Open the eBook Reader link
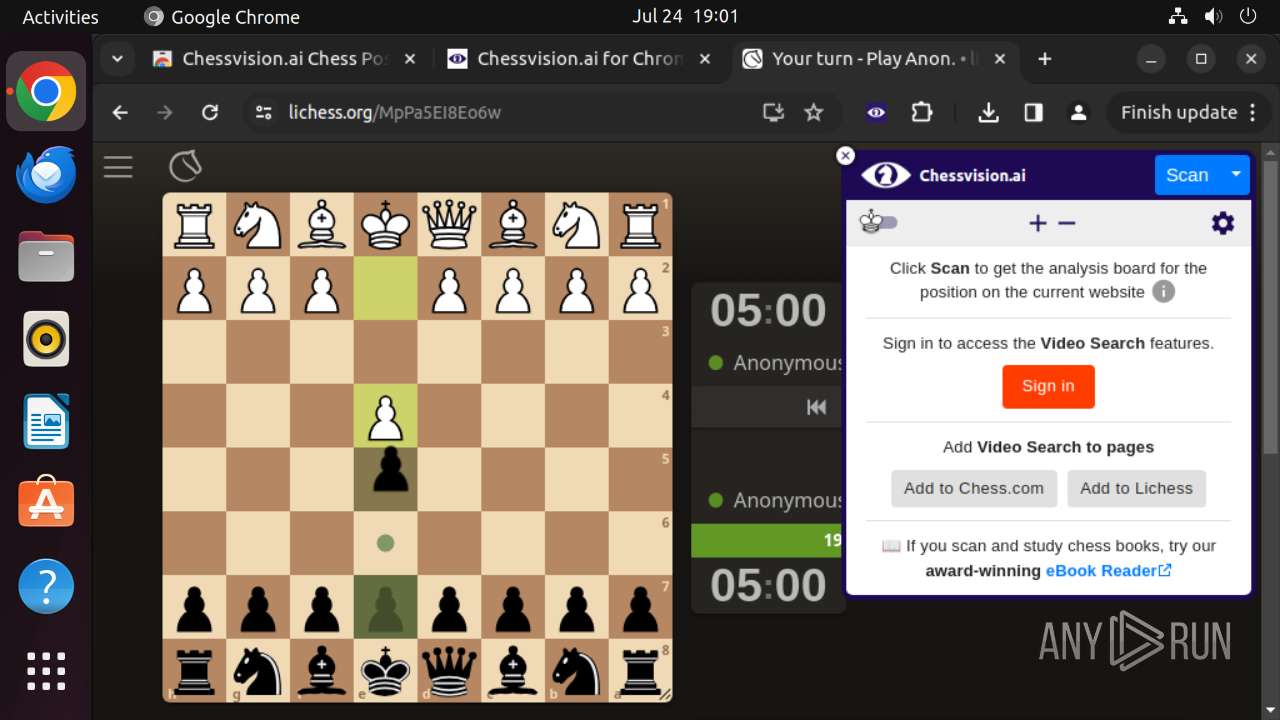 tap(1108, 571)
